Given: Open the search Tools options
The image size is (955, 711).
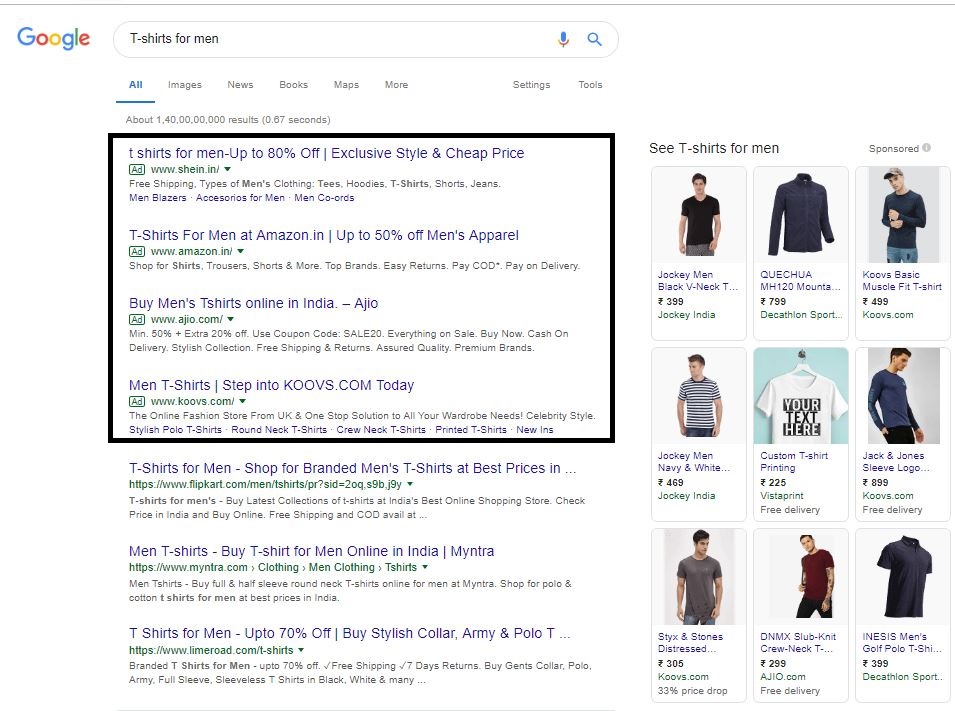Looking at the screenshot, I should (x=590, y=85).
